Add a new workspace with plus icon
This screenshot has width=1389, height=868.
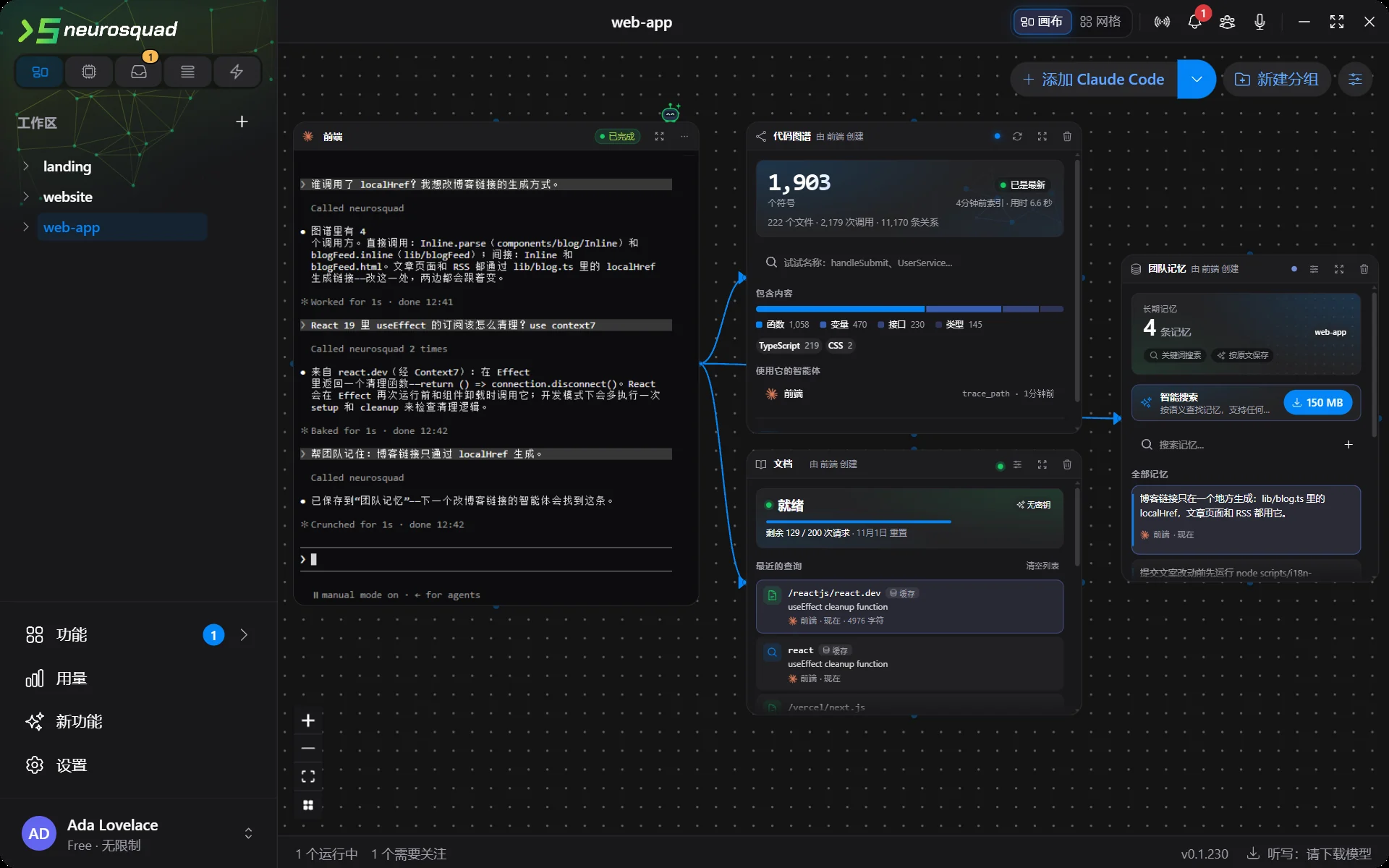click(242, 122)
